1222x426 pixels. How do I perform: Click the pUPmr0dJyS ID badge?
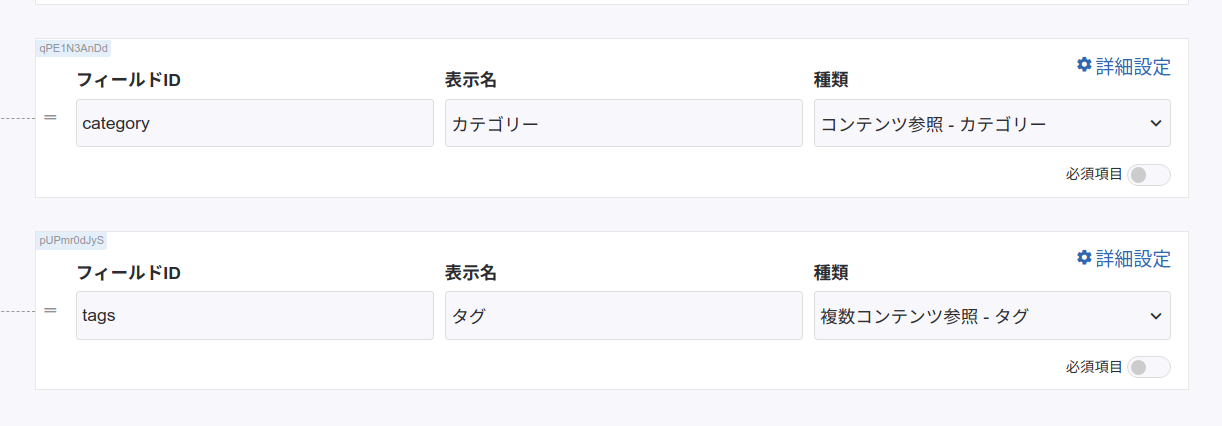tap(72, 240)
